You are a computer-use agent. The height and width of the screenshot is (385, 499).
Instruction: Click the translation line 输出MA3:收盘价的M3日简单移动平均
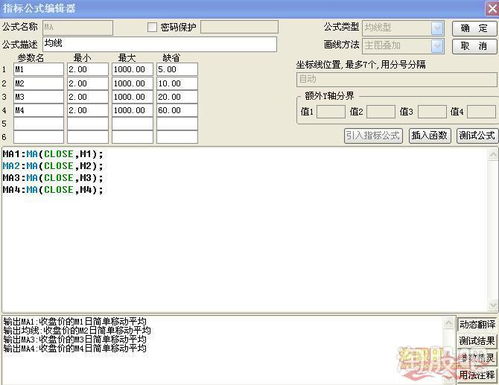[75, 339]
